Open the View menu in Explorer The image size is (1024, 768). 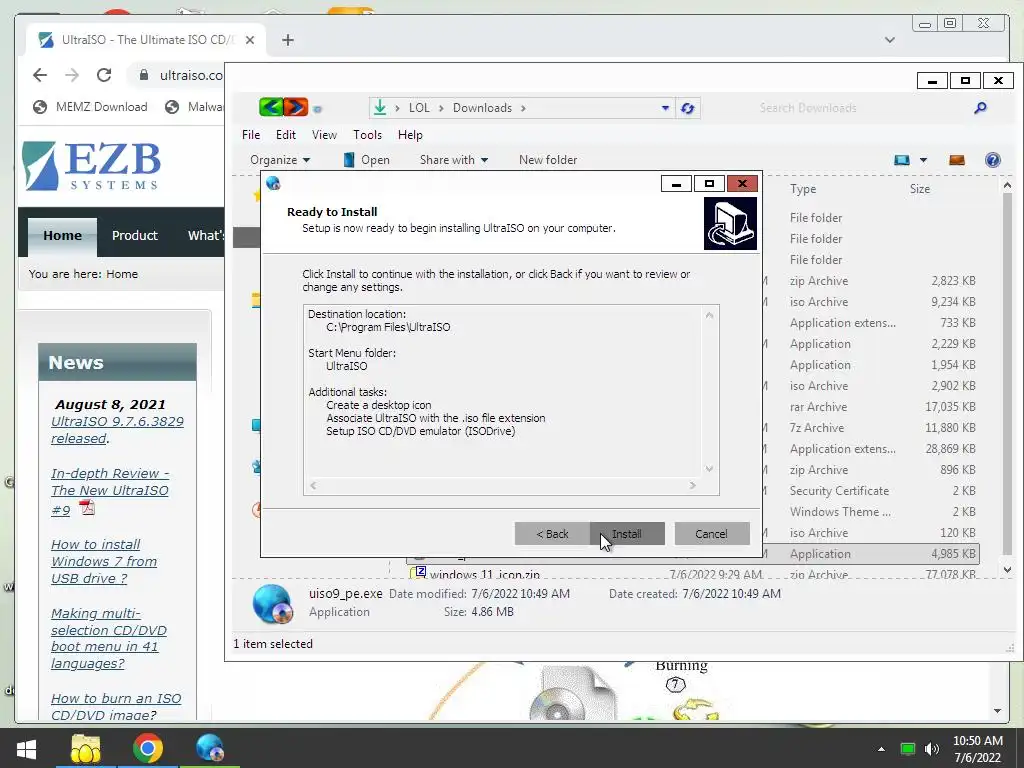324,135
